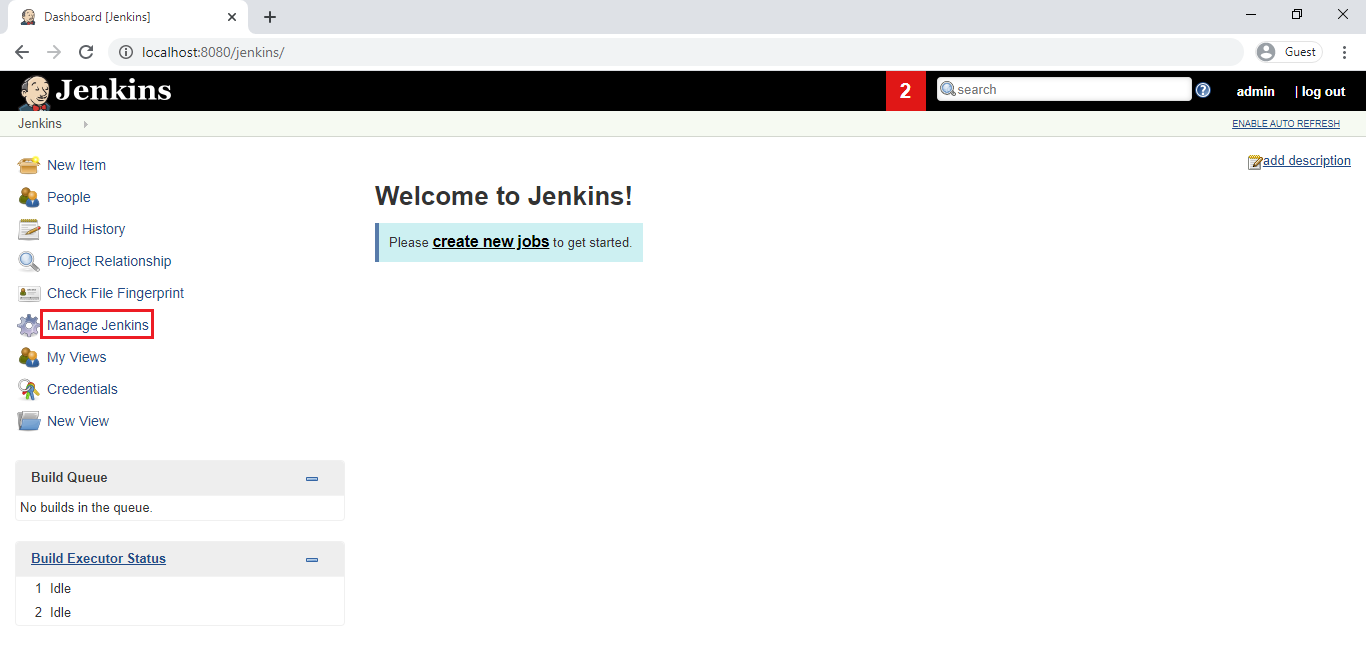Click the add description link
The image size is (1366, 647).
pyautogui.click(x=1307, y=161)
